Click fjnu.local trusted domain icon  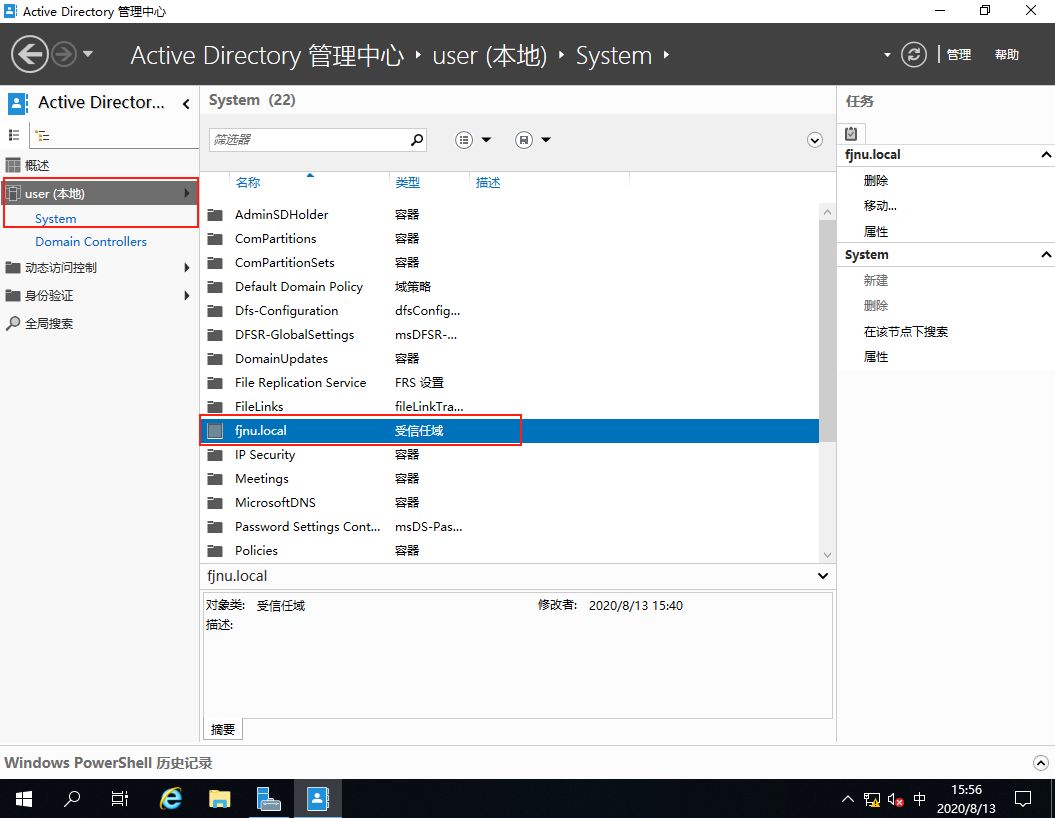click(215, 431)
